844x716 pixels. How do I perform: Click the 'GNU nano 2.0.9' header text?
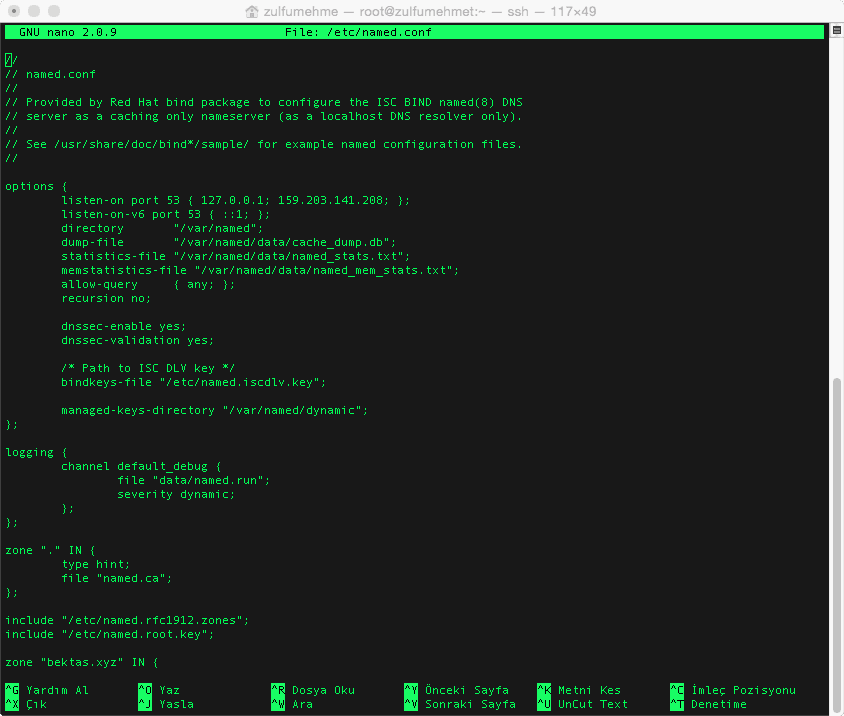click(x=68, y=32)
